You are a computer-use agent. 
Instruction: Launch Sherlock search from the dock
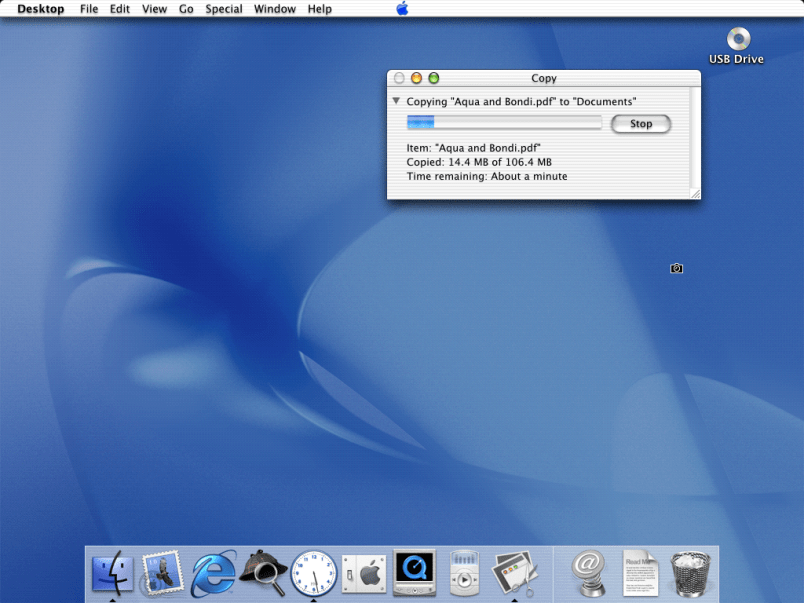point(263,574)
